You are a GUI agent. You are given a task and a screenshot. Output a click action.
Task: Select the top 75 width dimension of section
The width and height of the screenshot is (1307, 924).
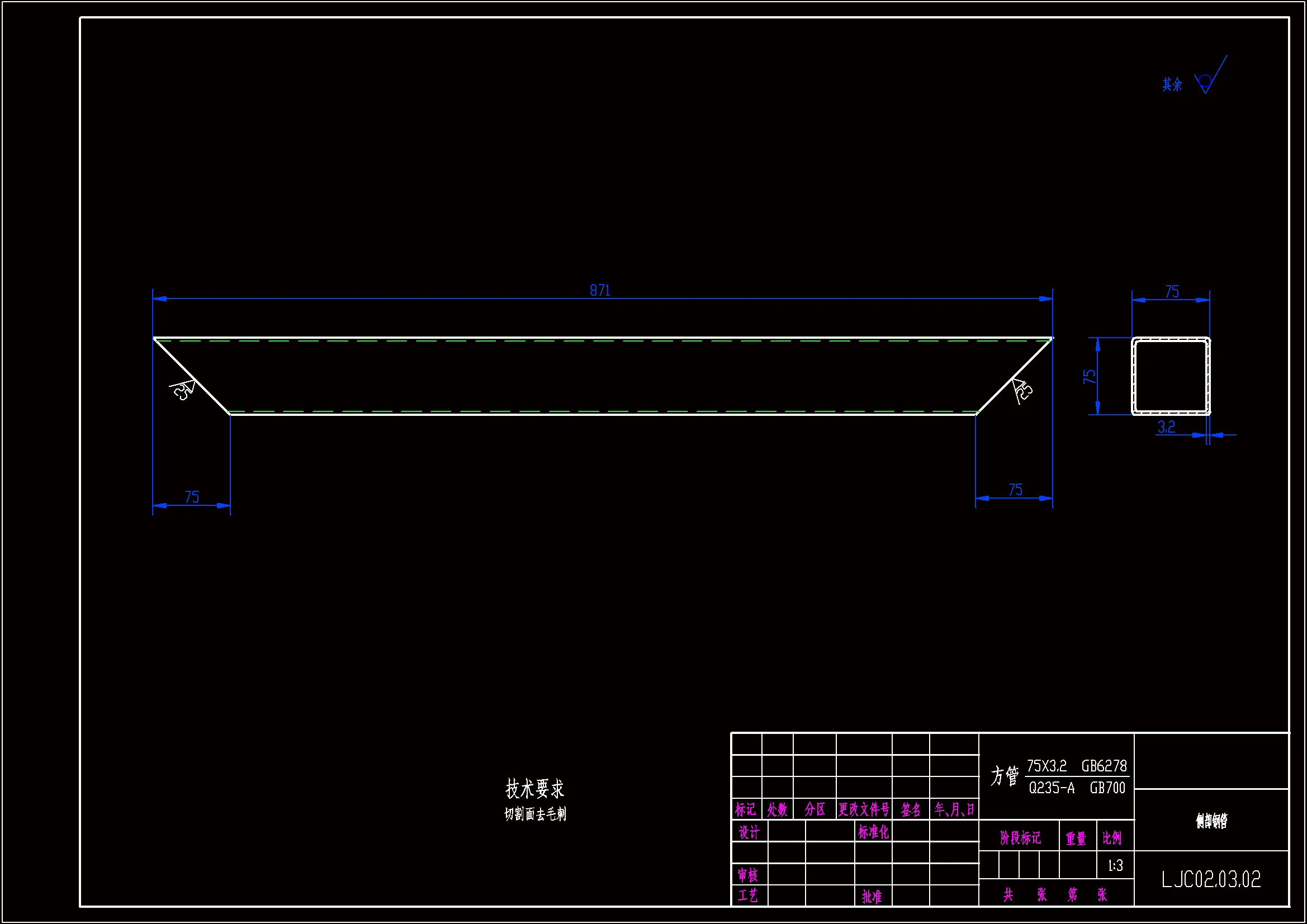(1172, 292)
